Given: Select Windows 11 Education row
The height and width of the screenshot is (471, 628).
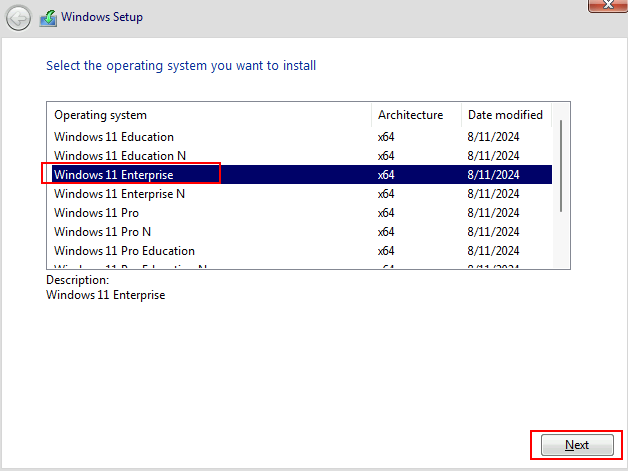Looking at the screenshot, I should pos(302,137).
